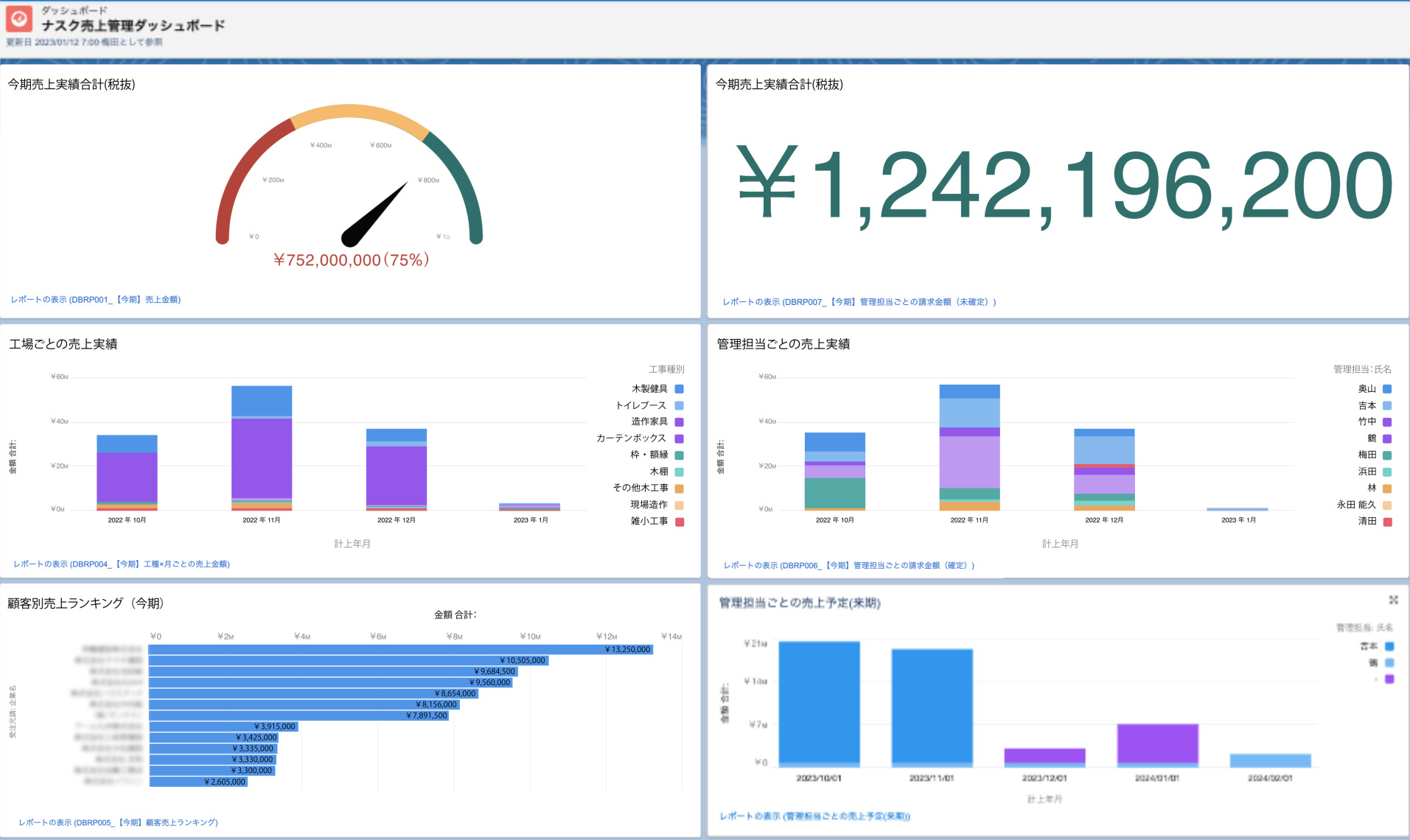
Task: Click the 2023/10/01 forecast bar
Action: click(819, 704)
